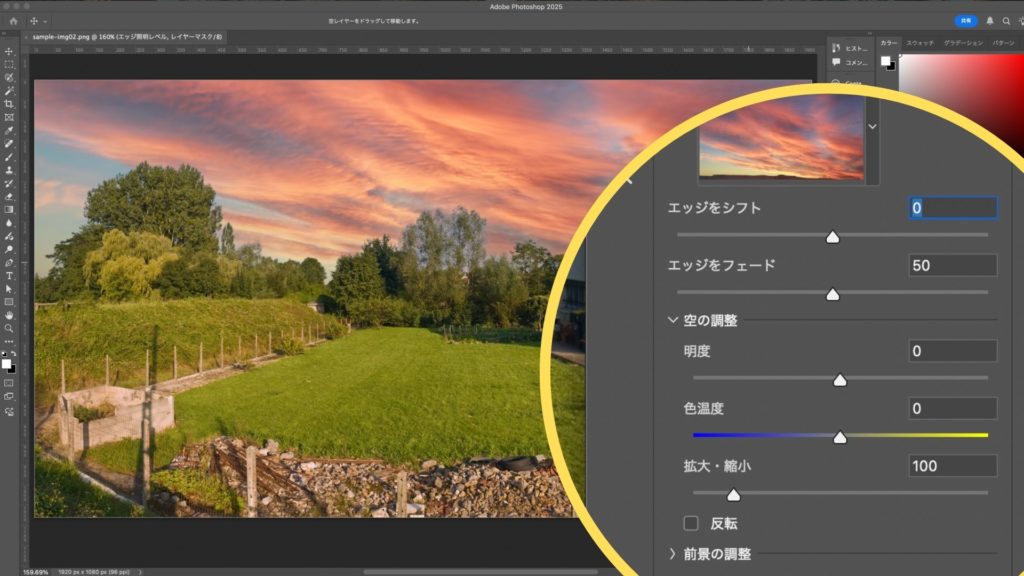Select the Crop tool

[9, 103]
